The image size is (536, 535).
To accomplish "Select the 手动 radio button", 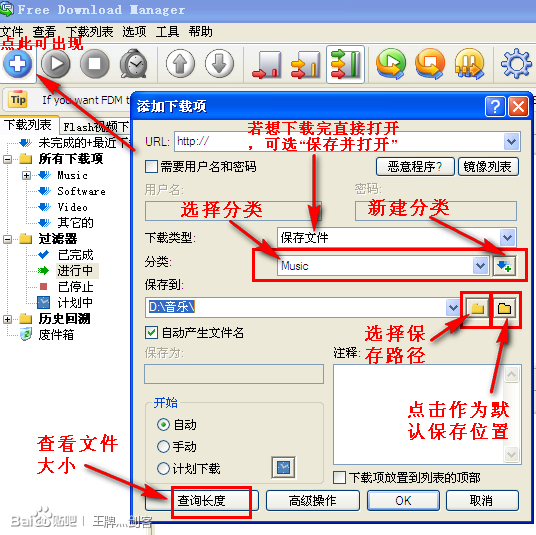I will [x=163, y=446].
